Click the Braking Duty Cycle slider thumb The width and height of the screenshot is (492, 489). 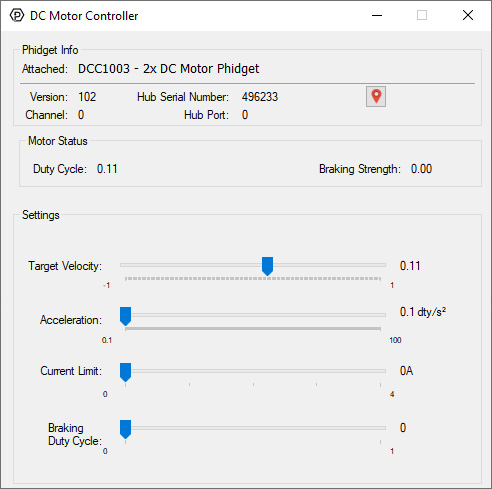click(126, 429)
